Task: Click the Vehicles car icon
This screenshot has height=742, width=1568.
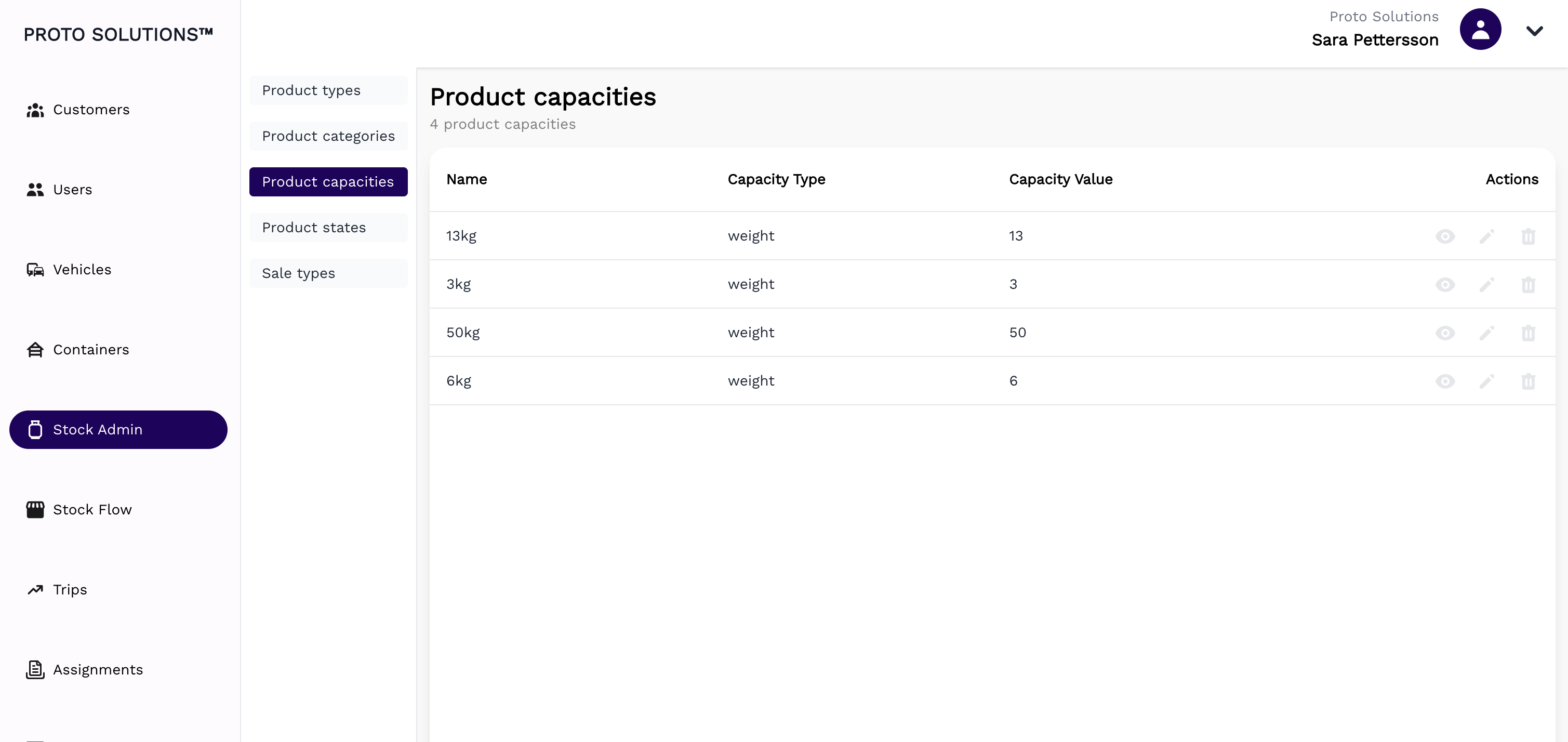Action: [35, 270]
